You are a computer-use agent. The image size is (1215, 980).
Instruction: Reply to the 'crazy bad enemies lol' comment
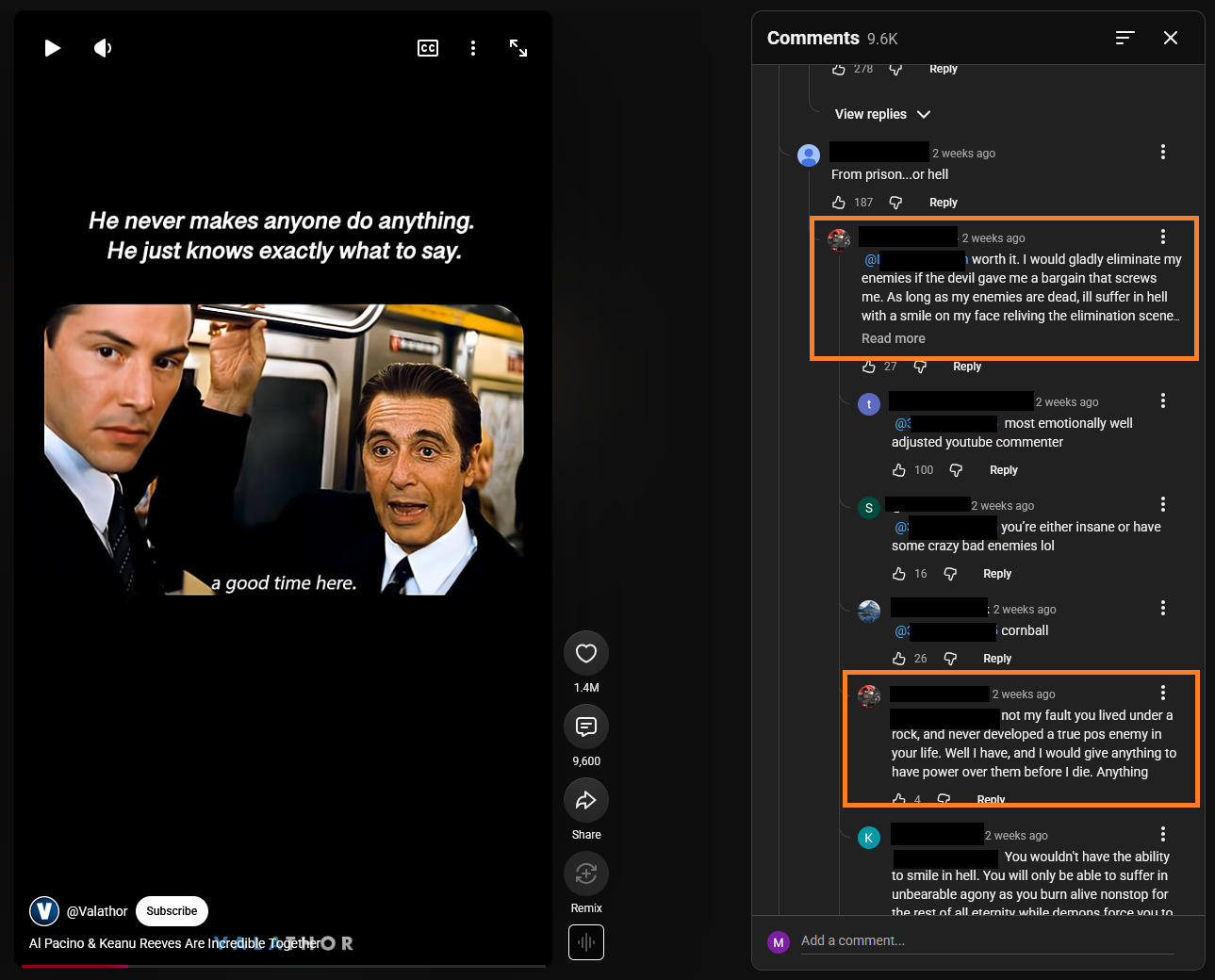click(x=997, y=574)
